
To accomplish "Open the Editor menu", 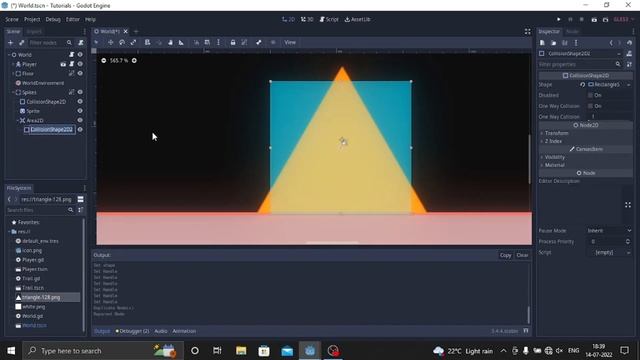I will (73, 19).
